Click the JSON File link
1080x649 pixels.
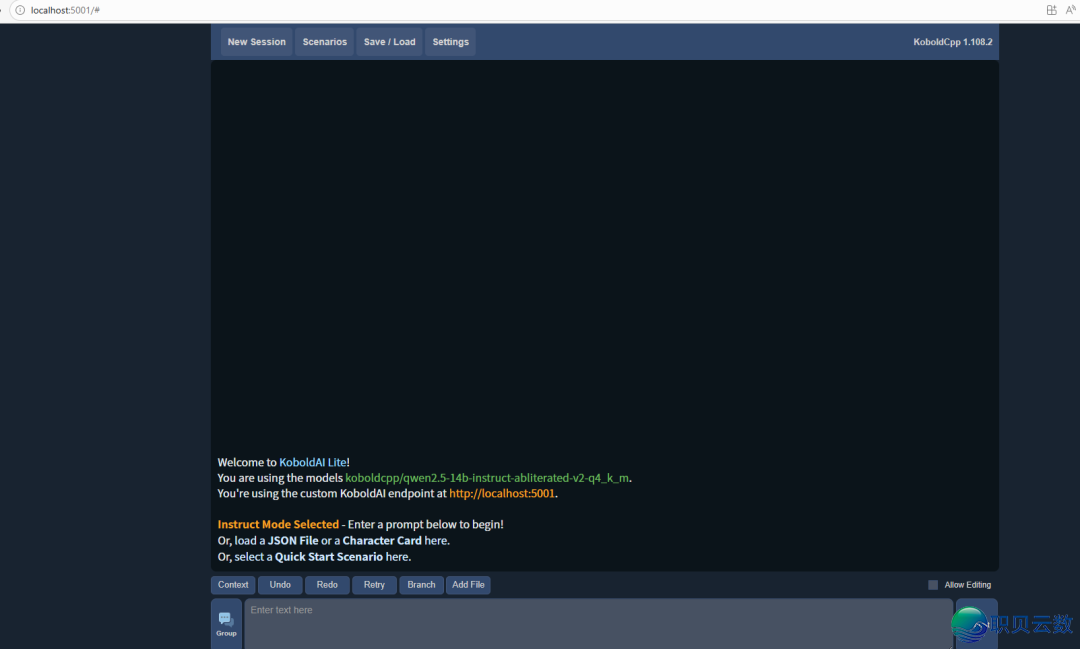(293, 541)
